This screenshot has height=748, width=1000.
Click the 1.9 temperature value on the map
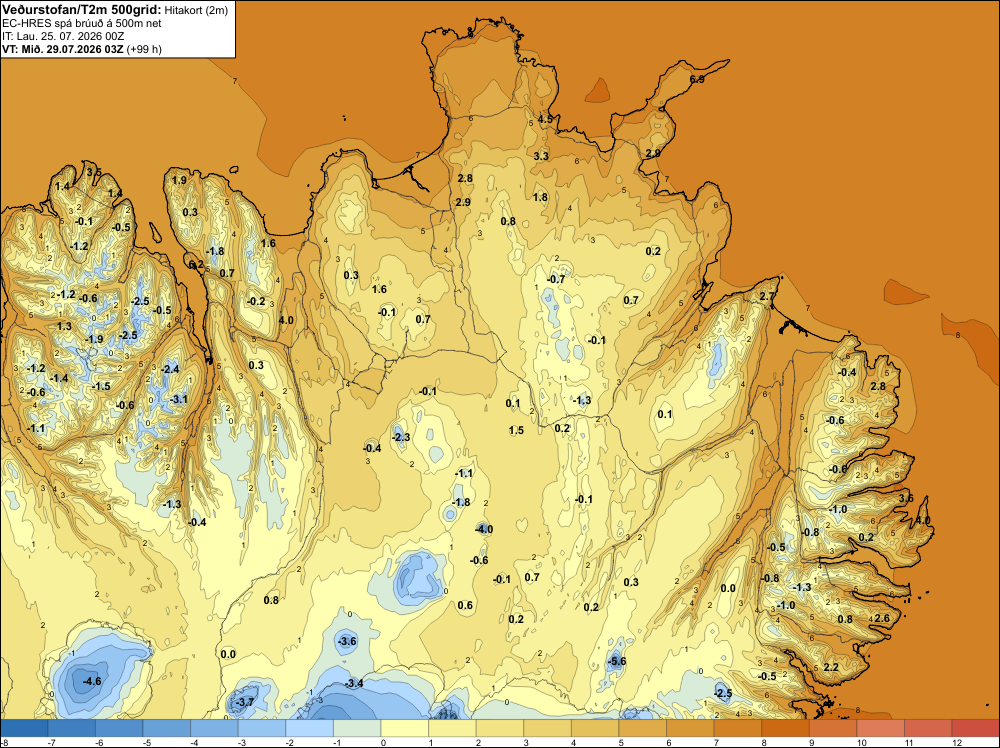tap(180, 180)
